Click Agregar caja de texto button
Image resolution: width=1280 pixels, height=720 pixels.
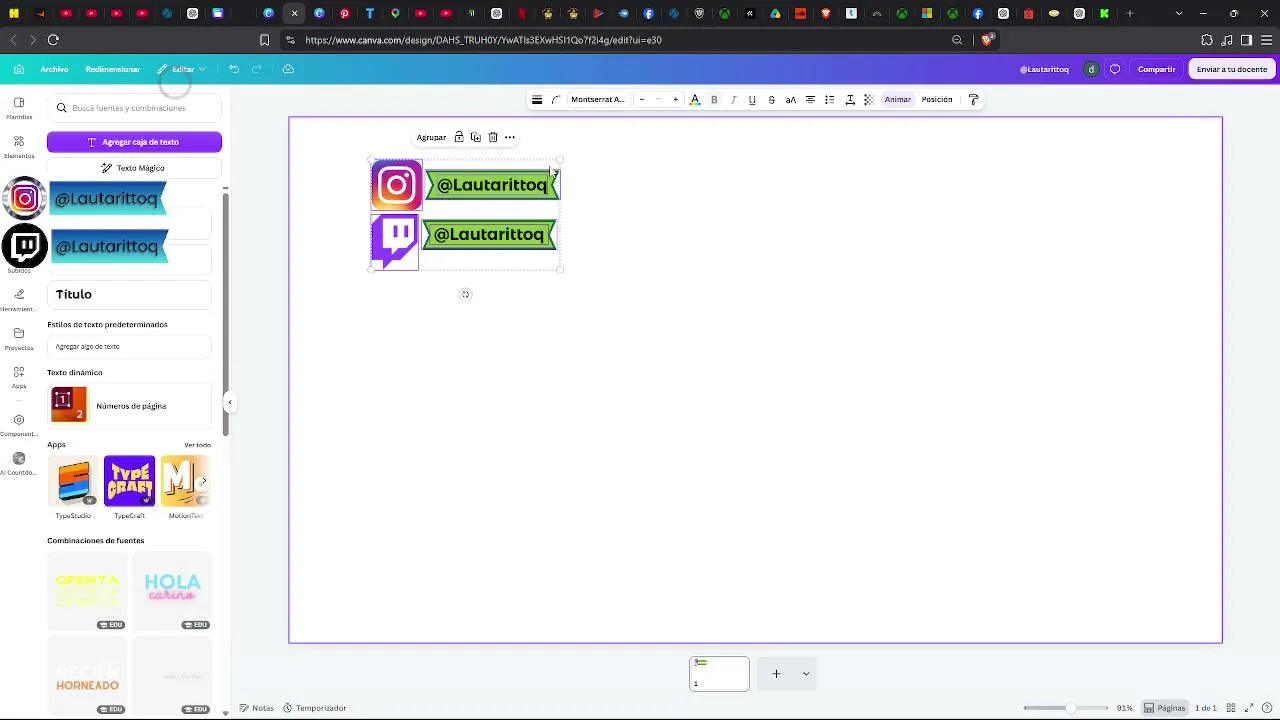[x=134, y=142]
